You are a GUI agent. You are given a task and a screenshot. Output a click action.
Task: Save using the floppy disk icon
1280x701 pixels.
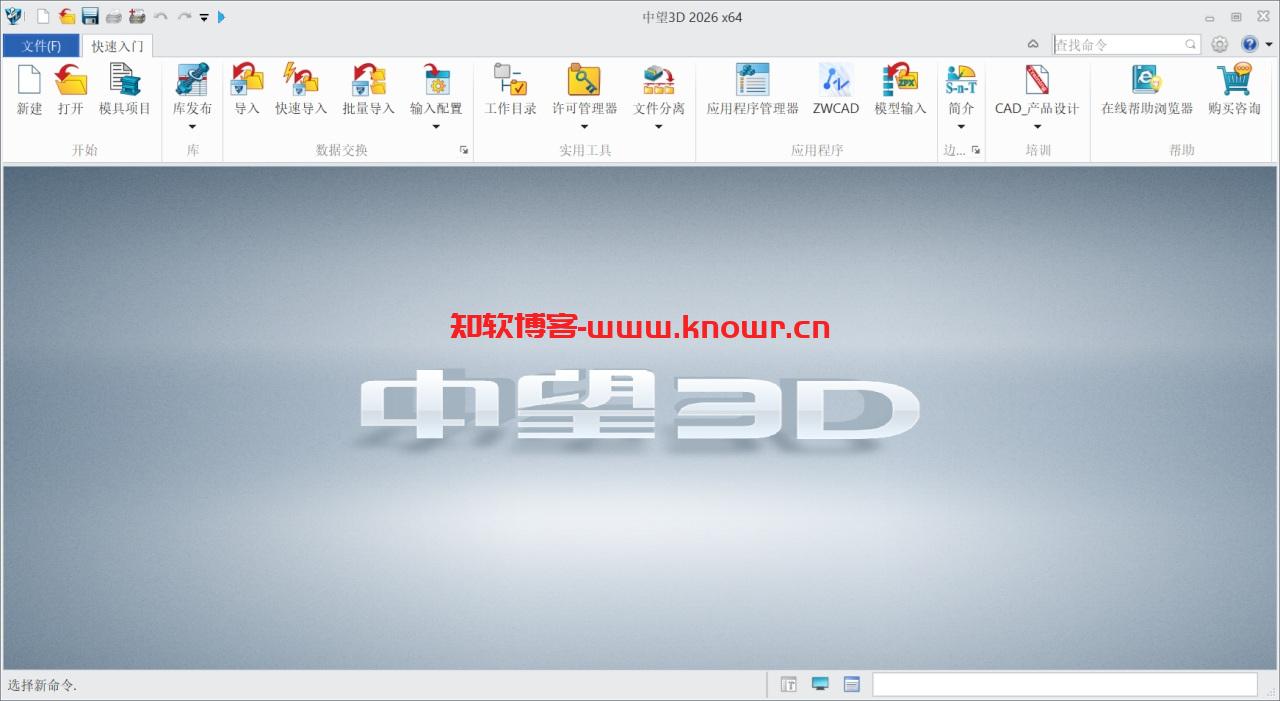click(90, 16)
